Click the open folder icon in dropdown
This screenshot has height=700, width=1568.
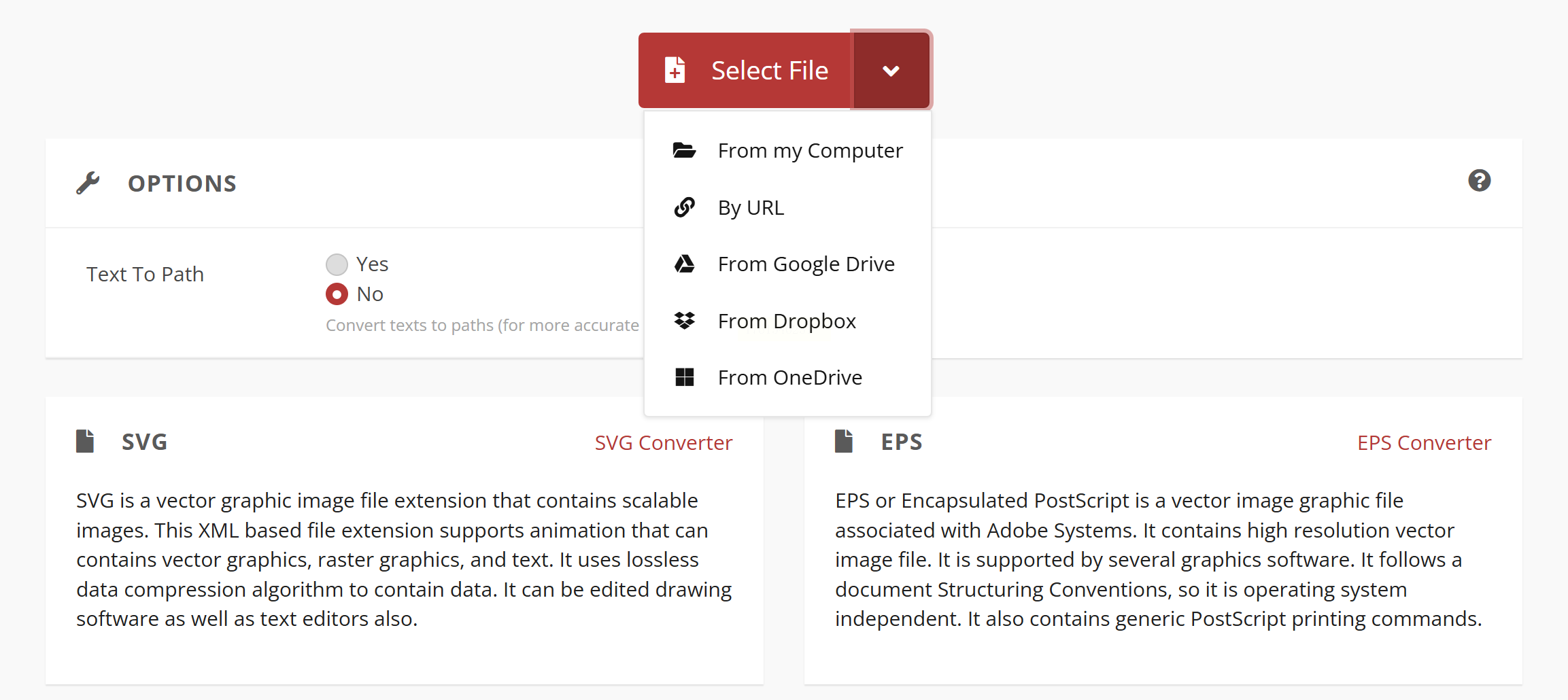click(684, 150)
